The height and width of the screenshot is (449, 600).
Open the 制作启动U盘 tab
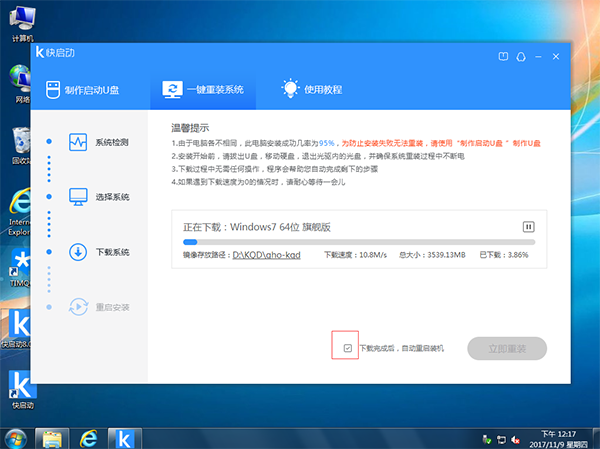click(87, 89)
